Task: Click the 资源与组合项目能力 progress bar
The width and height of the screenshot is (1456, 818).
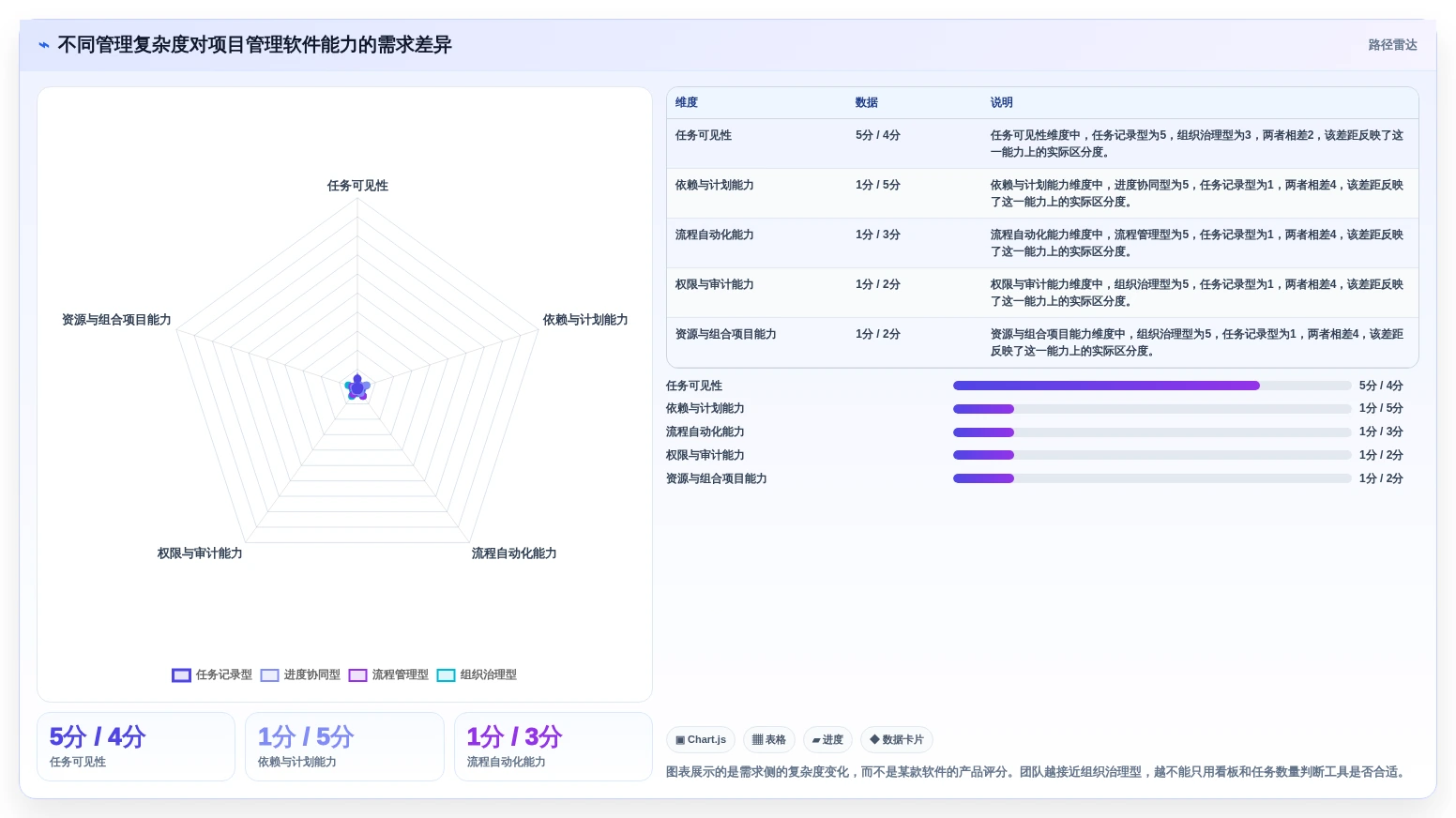Action: [1152, 478]
